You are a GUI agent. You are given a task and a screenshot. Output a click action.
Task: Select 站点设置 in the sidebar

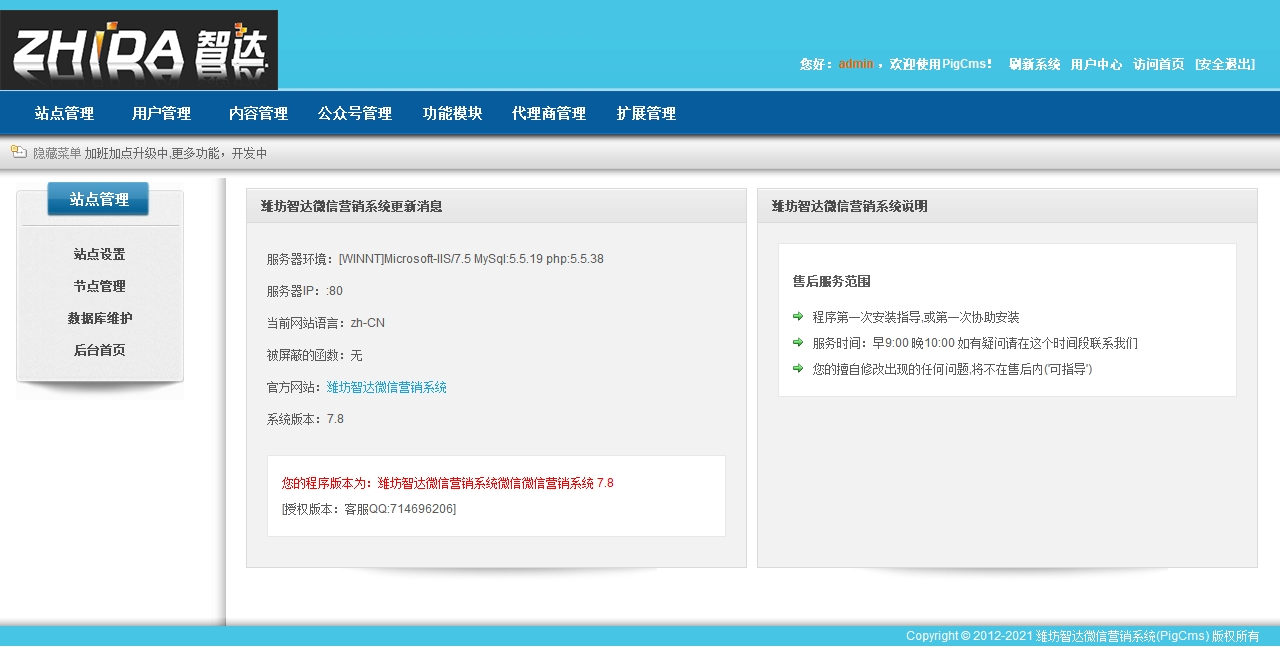(x=99, y=254)
